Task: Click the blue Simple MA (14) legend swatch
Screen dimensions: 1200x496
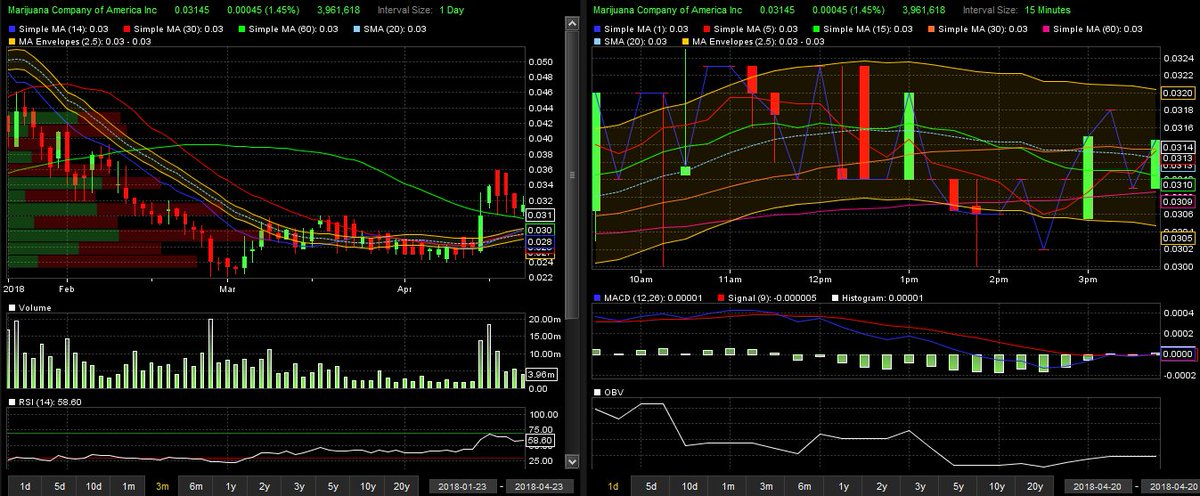Action: [x=12, y=29]
